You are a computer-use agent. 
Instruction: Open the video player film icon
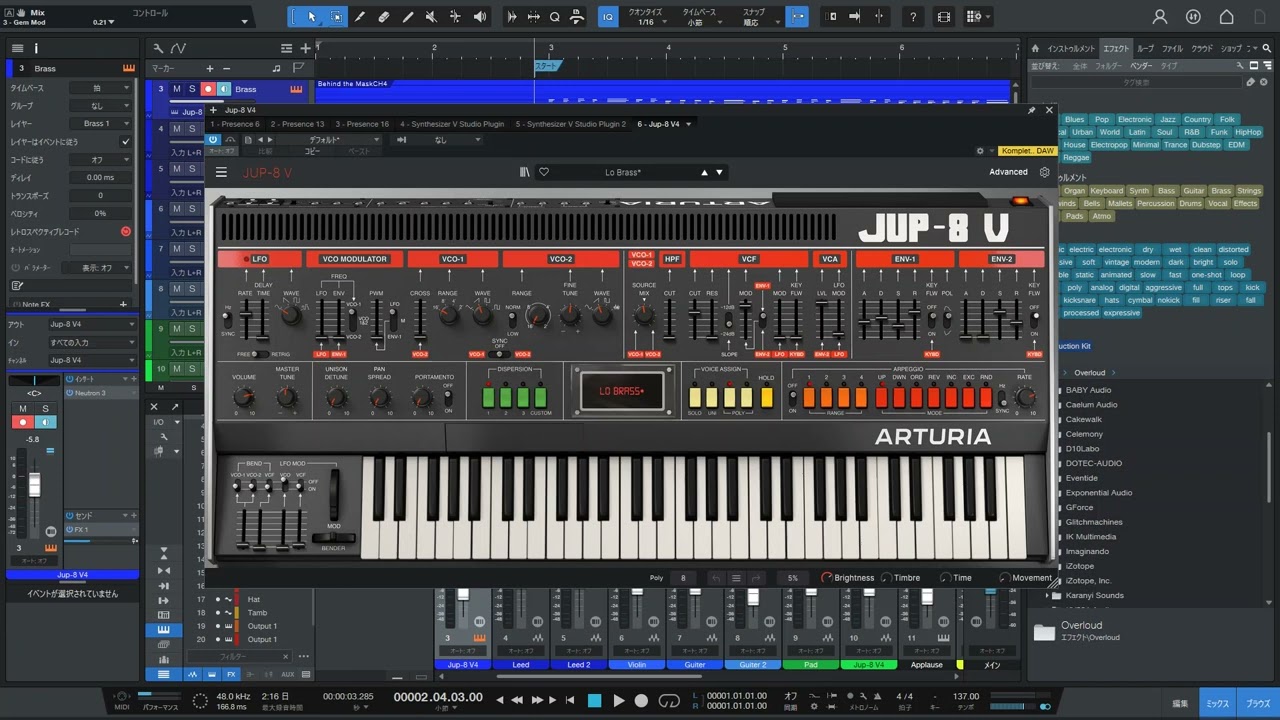pyautogui.click(x=944, y=17)
